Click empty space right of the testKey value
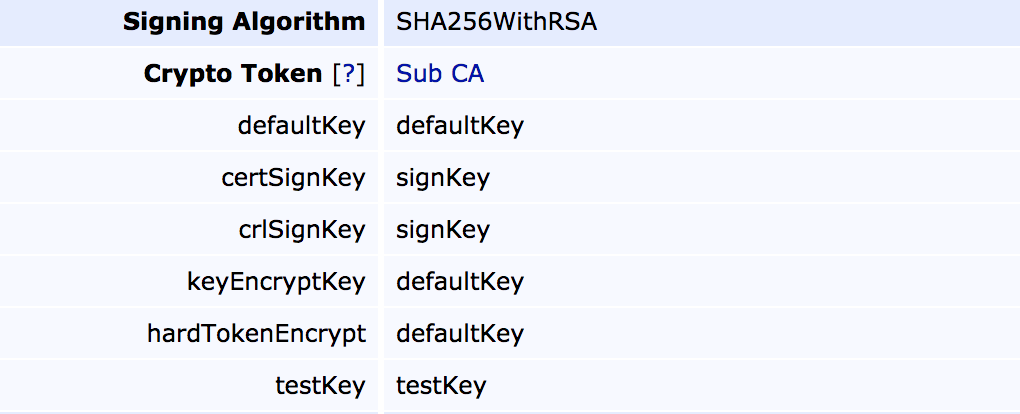Image resolution: width=1020 pixels, height=414 pixels. [750, 386]
